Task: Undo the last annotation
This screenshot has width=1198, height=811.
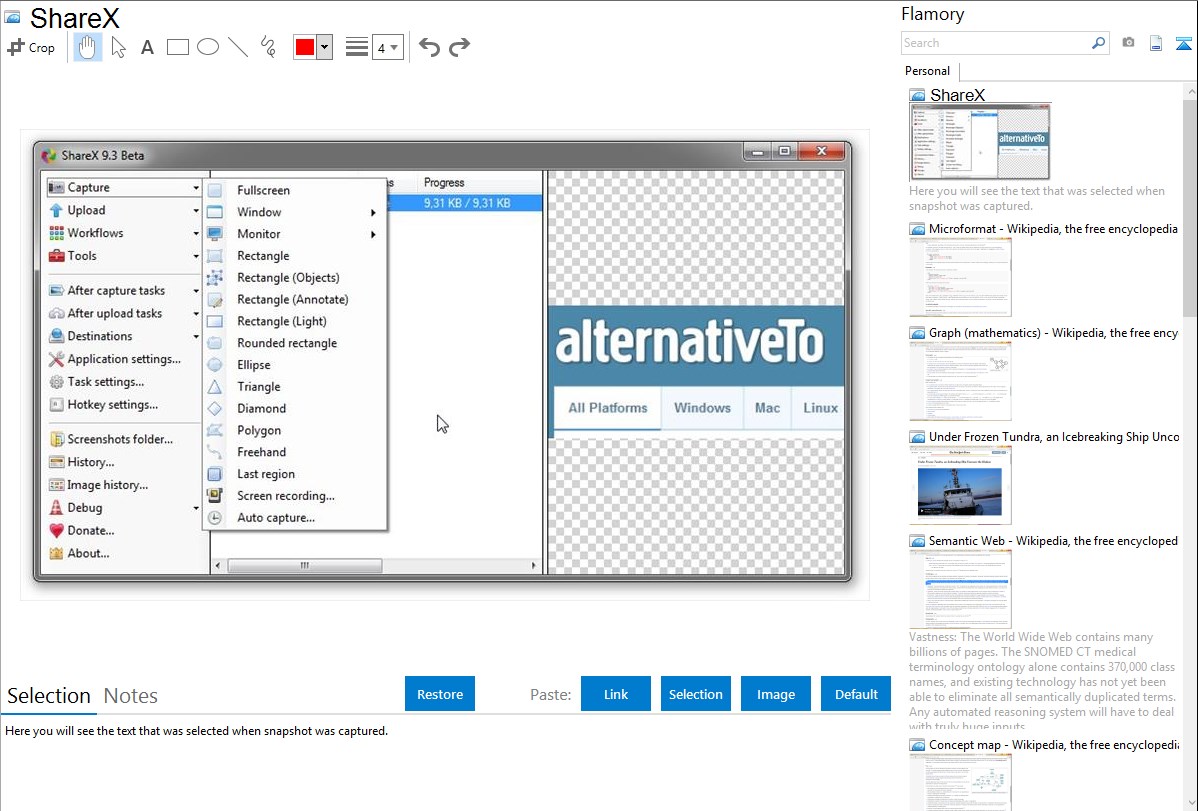Action: 429,47
